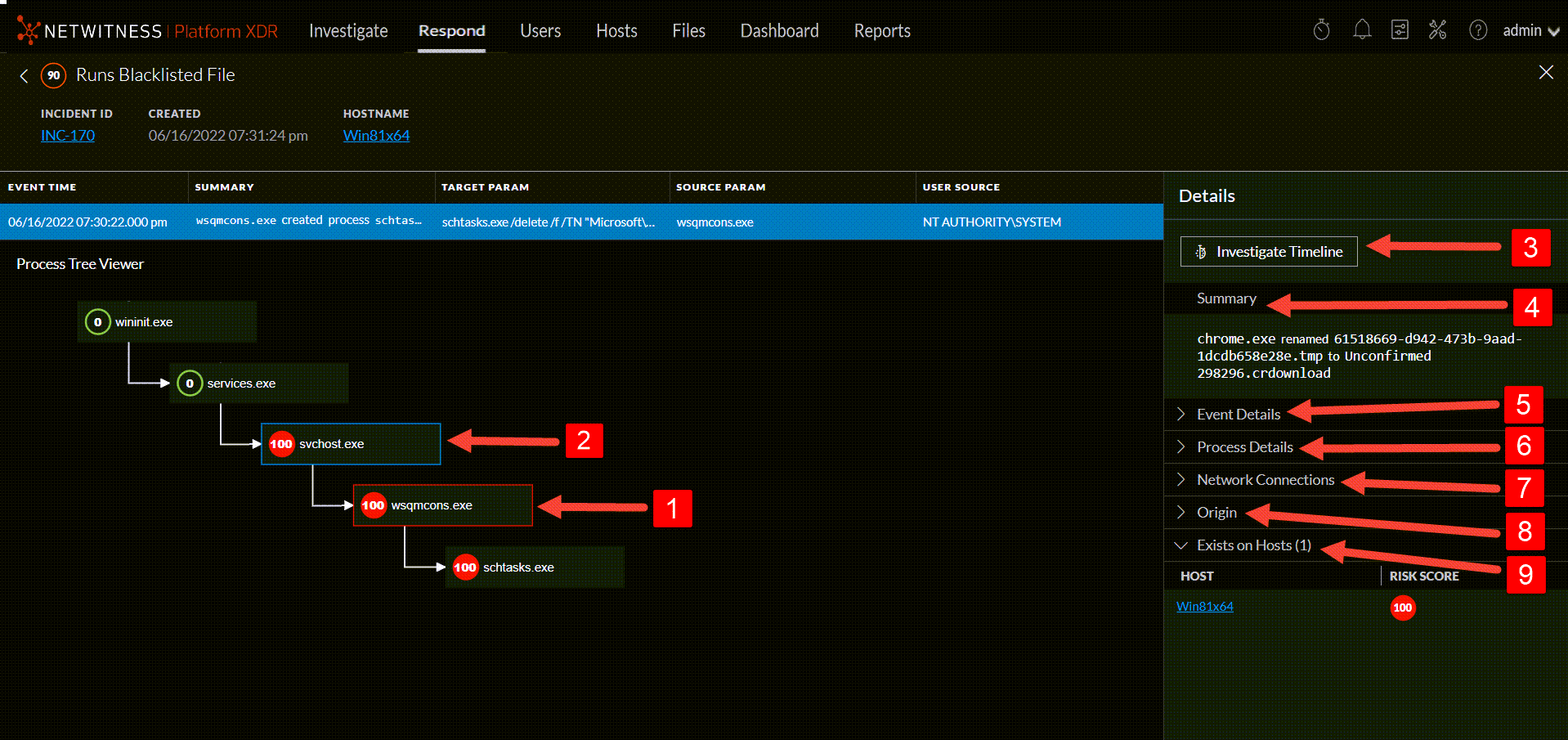Click the 90 severity badge beside Runs Blacklisted File
The width and height of the screenshot is (1568, 740).
(x=53, y=75)
